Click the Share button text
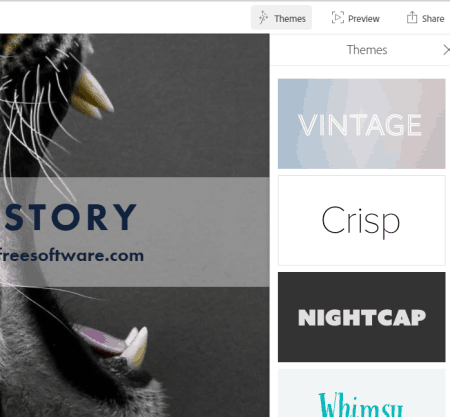Screen dimensions: 450x417 [433, 19]
